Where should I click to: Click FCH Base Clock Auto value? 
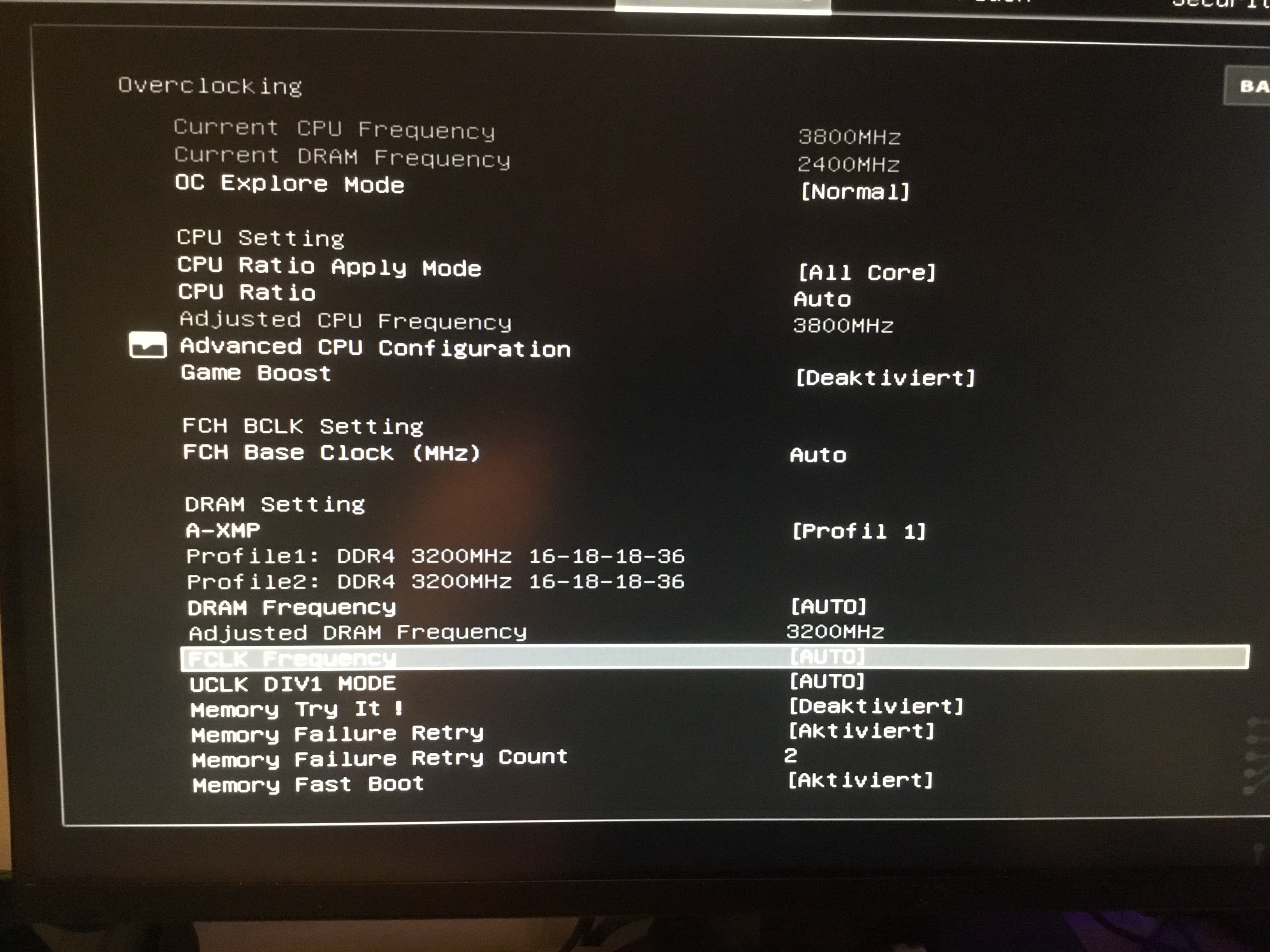click(x=817, y=455)
